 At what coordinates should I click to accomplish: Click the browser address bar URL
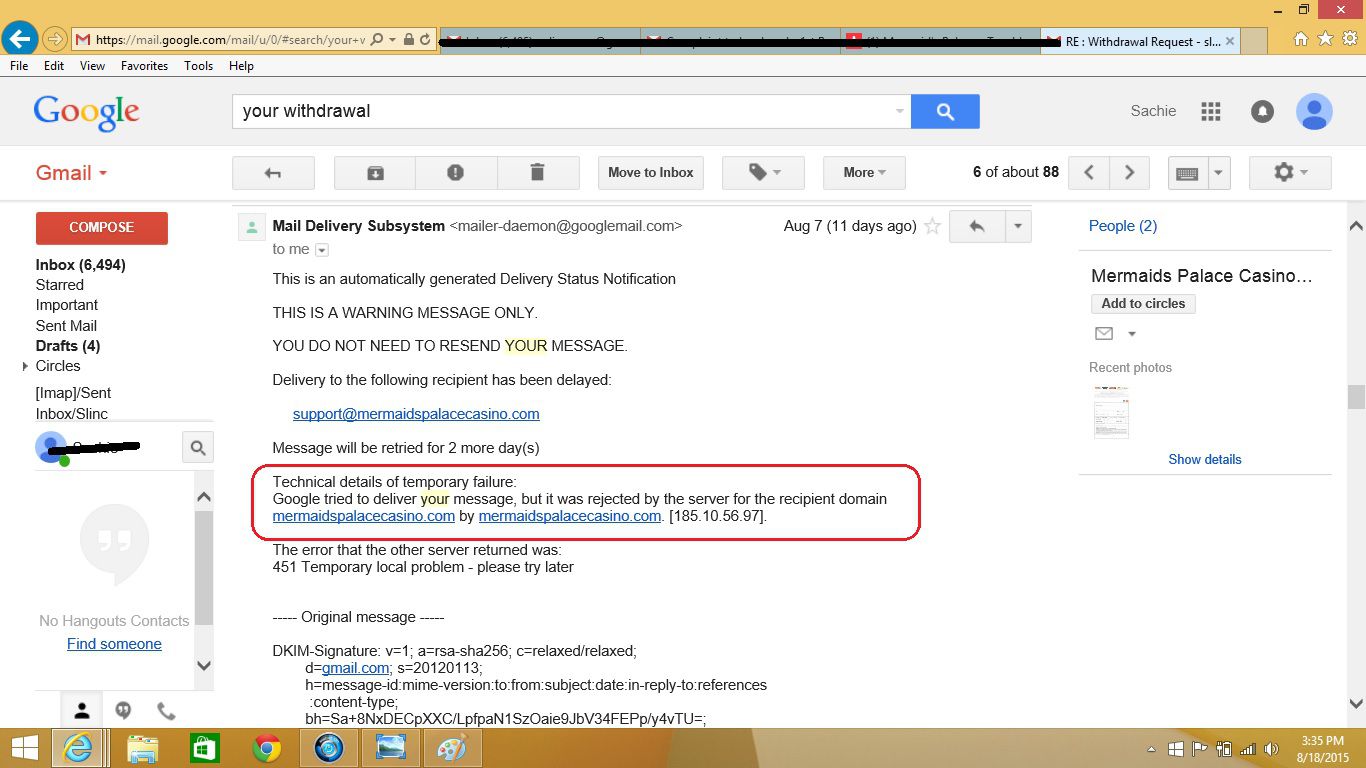(x=231, y=40)
